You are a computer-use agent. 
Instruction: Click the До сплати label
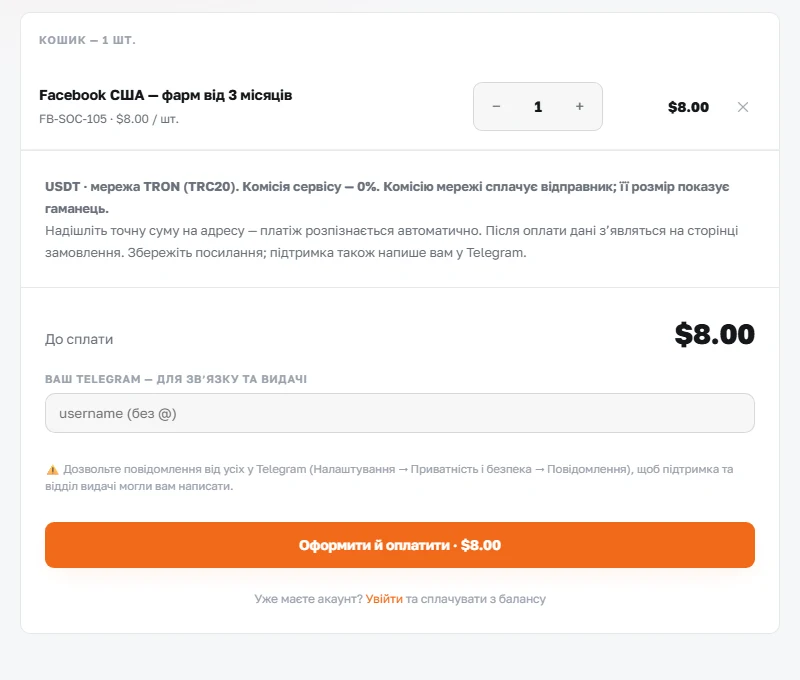[79, 339]
